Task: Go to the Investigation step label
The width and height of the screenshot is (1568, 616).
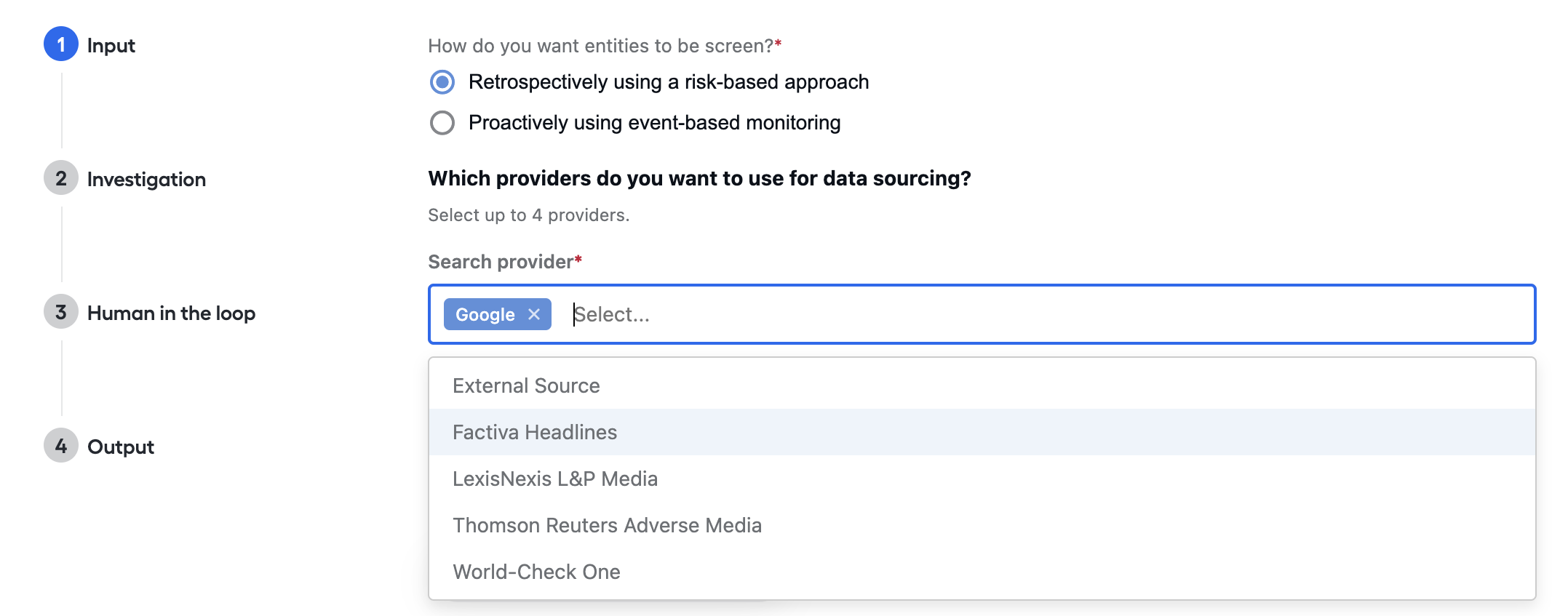Action: (x=146, y=180)
